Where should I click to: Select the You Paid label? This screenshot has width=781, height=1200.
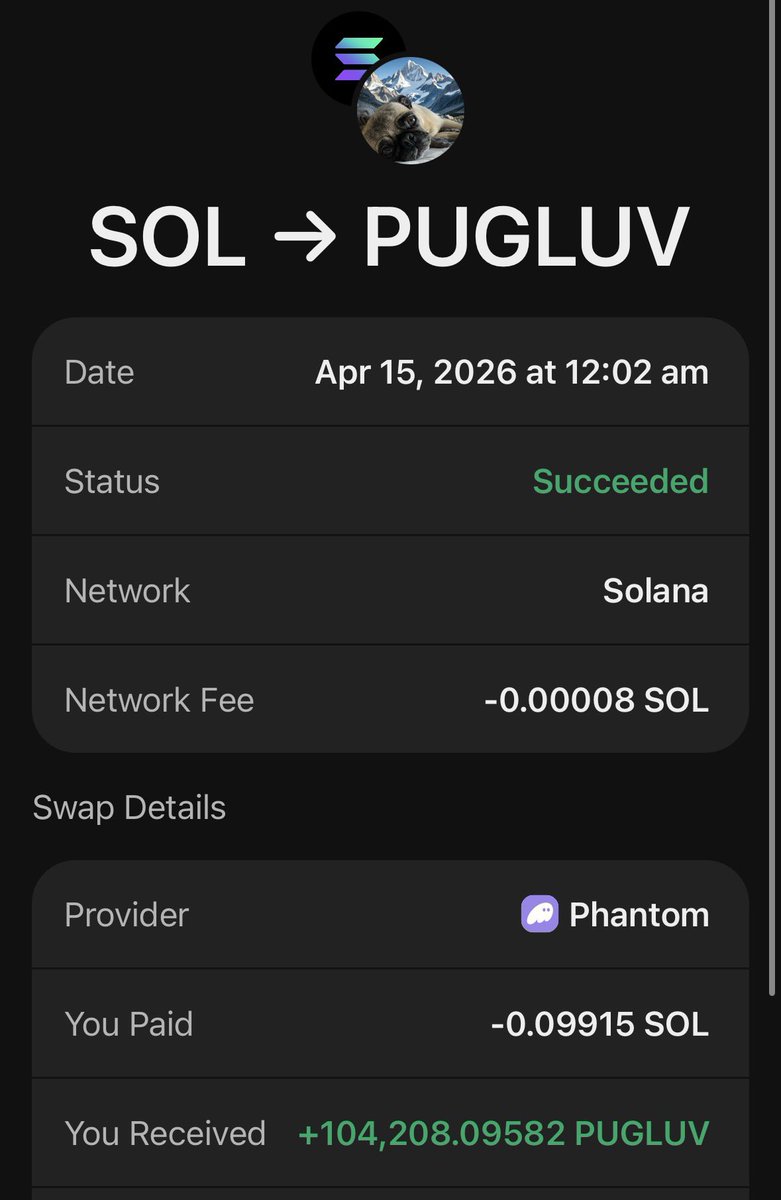coord(128,1024)
